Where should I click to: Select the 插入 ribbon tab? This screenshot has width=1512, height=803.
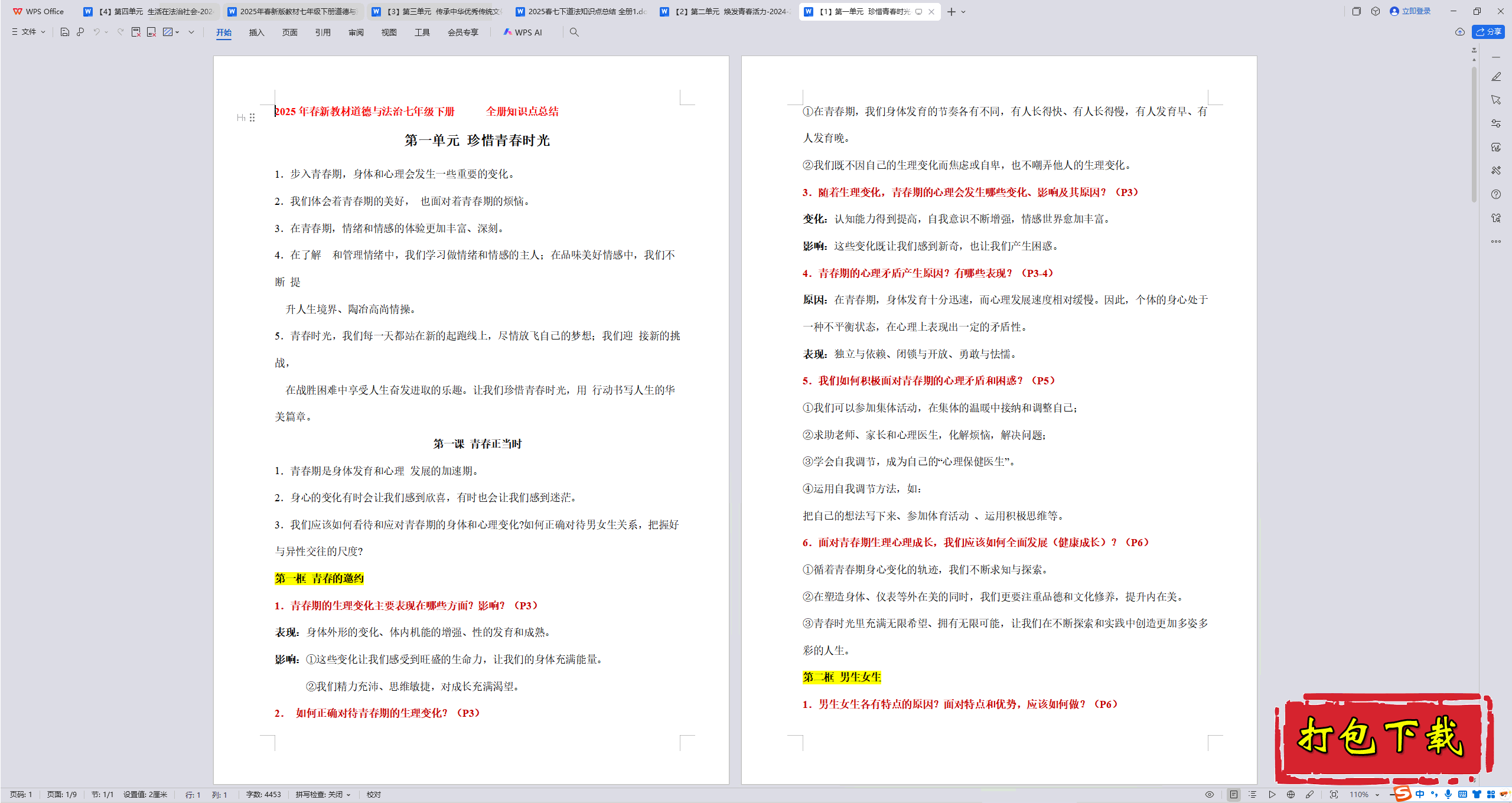click(x=256, y=32)
